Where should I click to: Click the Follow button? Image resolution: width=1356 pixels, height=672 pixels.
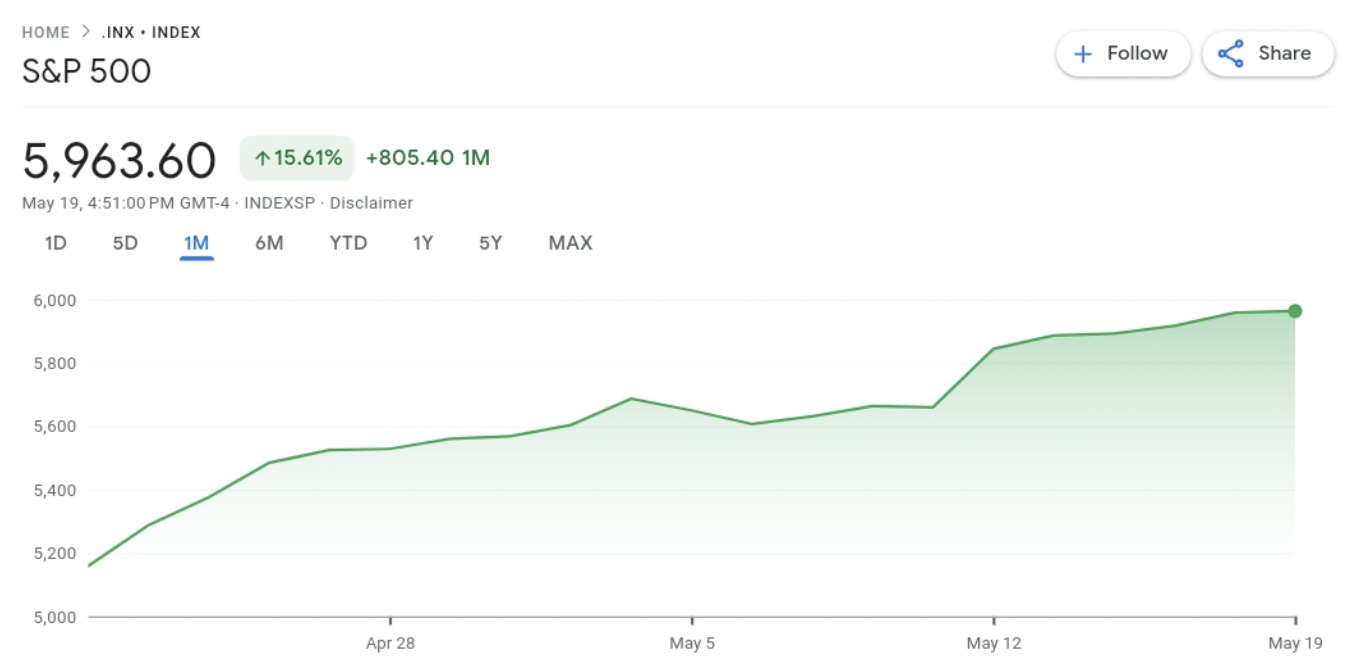pos(1123,54)
